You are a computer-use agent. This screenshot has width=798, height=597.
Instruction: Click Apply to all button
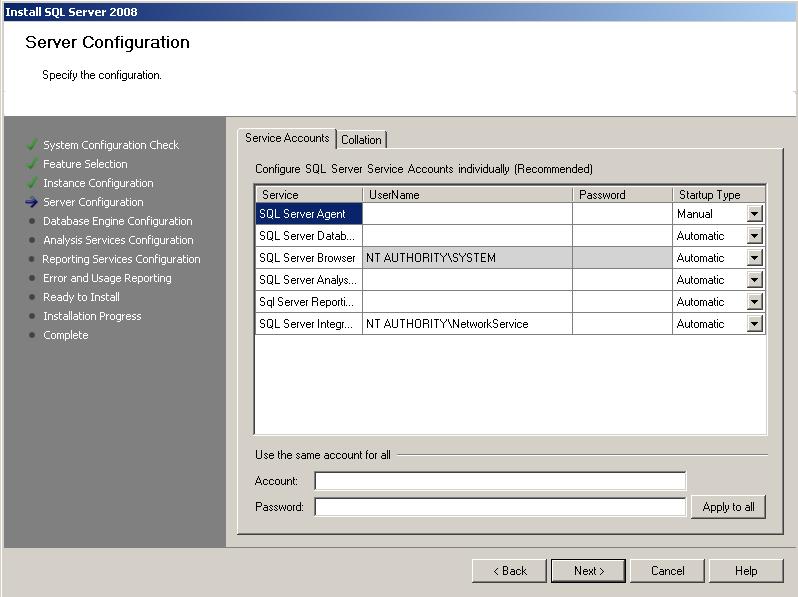[x=728, y=507]
